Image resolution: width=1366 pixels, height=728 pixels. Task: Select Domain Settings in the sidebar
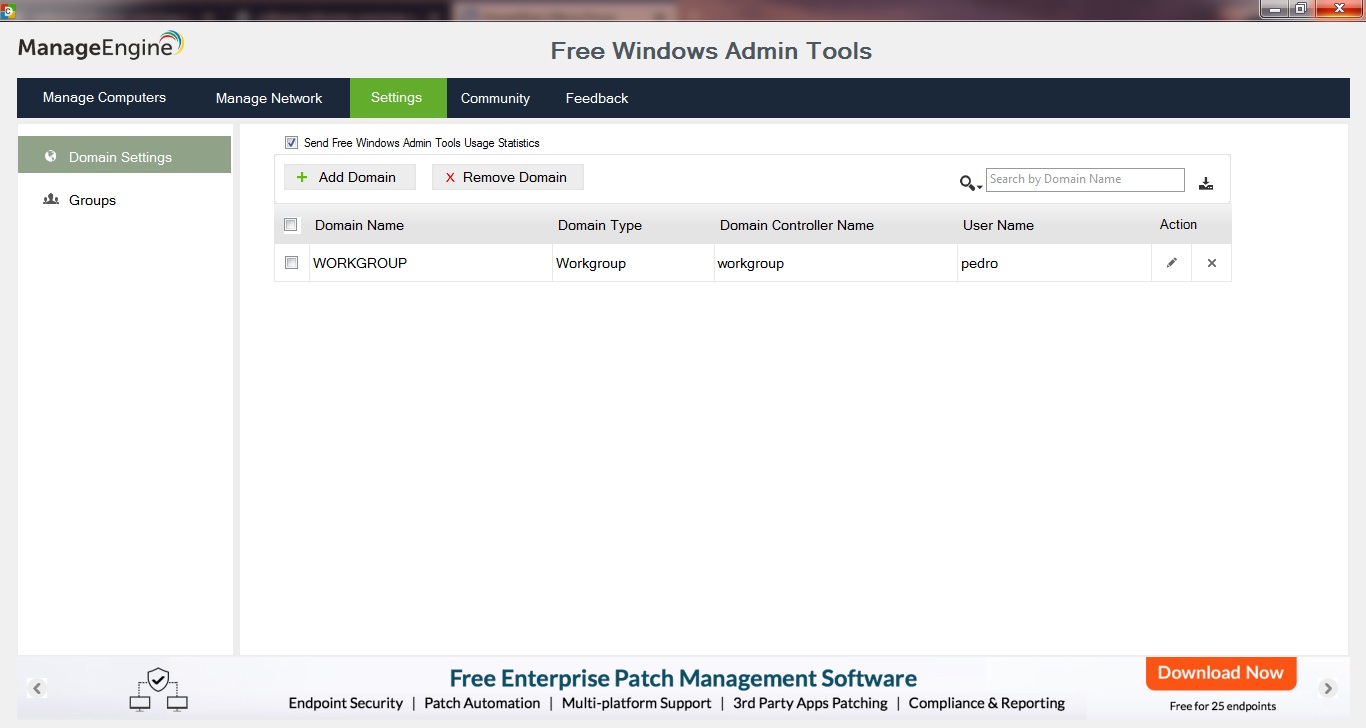coord(124,155)
